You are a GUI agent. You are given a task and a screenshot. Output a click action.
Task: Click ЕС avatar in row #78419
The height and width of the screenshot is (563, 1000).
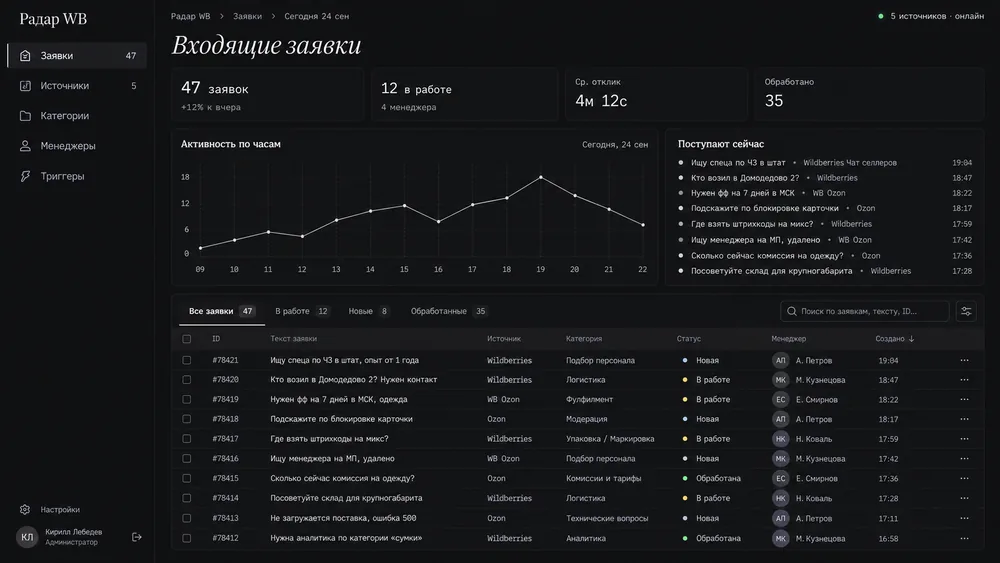780,399
